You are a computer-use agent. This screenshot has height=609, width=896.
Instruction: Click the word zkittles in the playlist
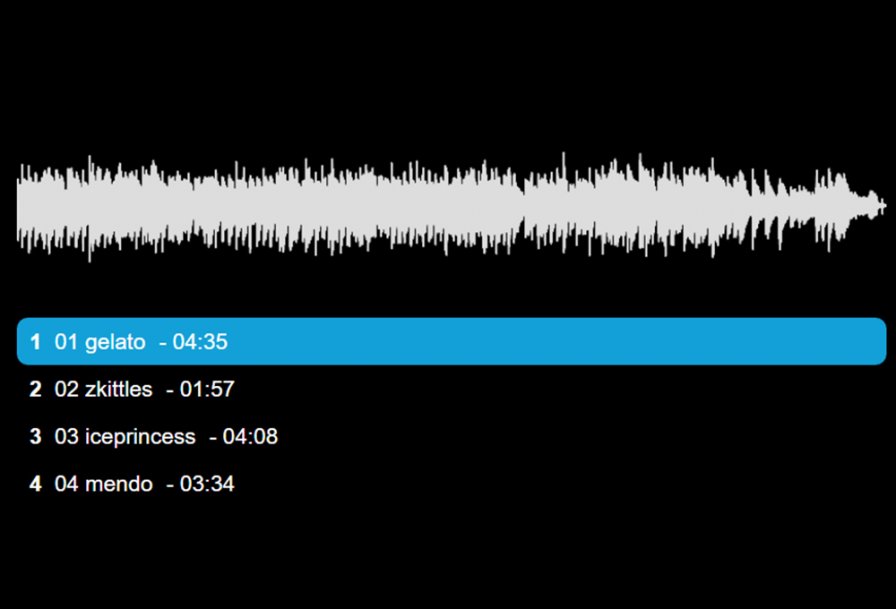click(x=118, y=389)
